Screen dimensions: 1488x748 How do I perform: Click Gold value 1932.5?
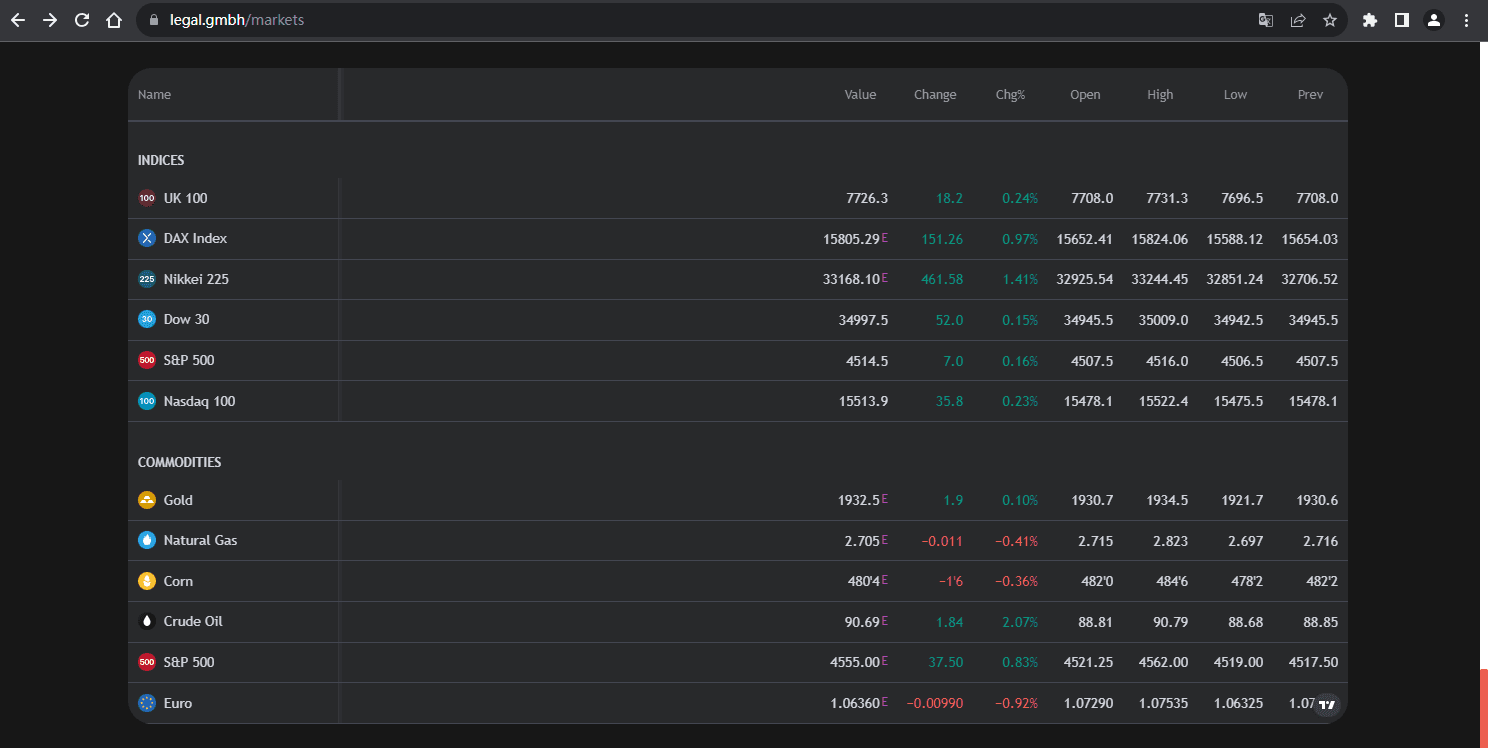click(x=859, y=500)
